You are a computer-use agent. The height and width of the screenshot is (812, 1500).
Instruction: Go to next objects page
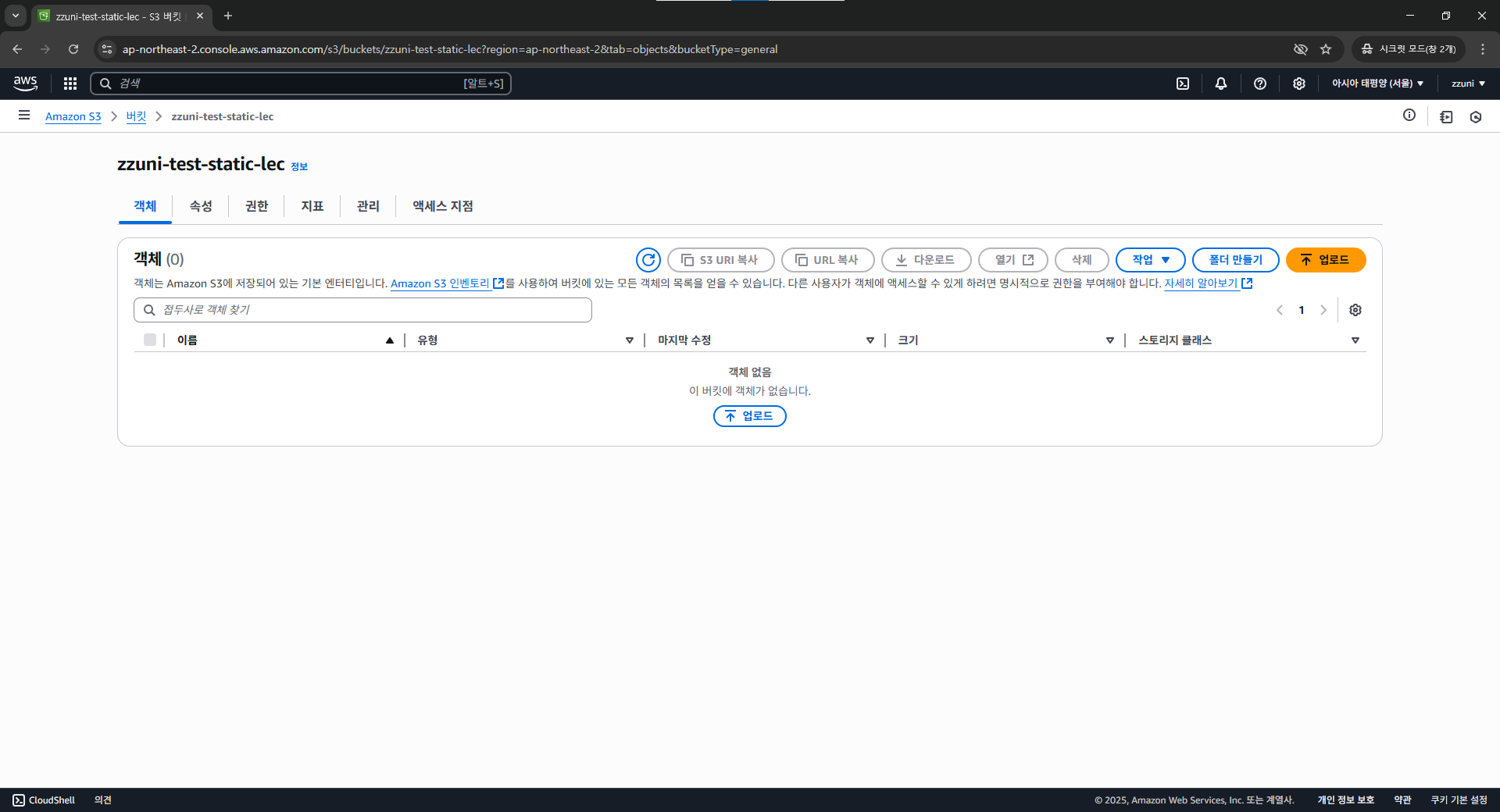coord(1323,310)
